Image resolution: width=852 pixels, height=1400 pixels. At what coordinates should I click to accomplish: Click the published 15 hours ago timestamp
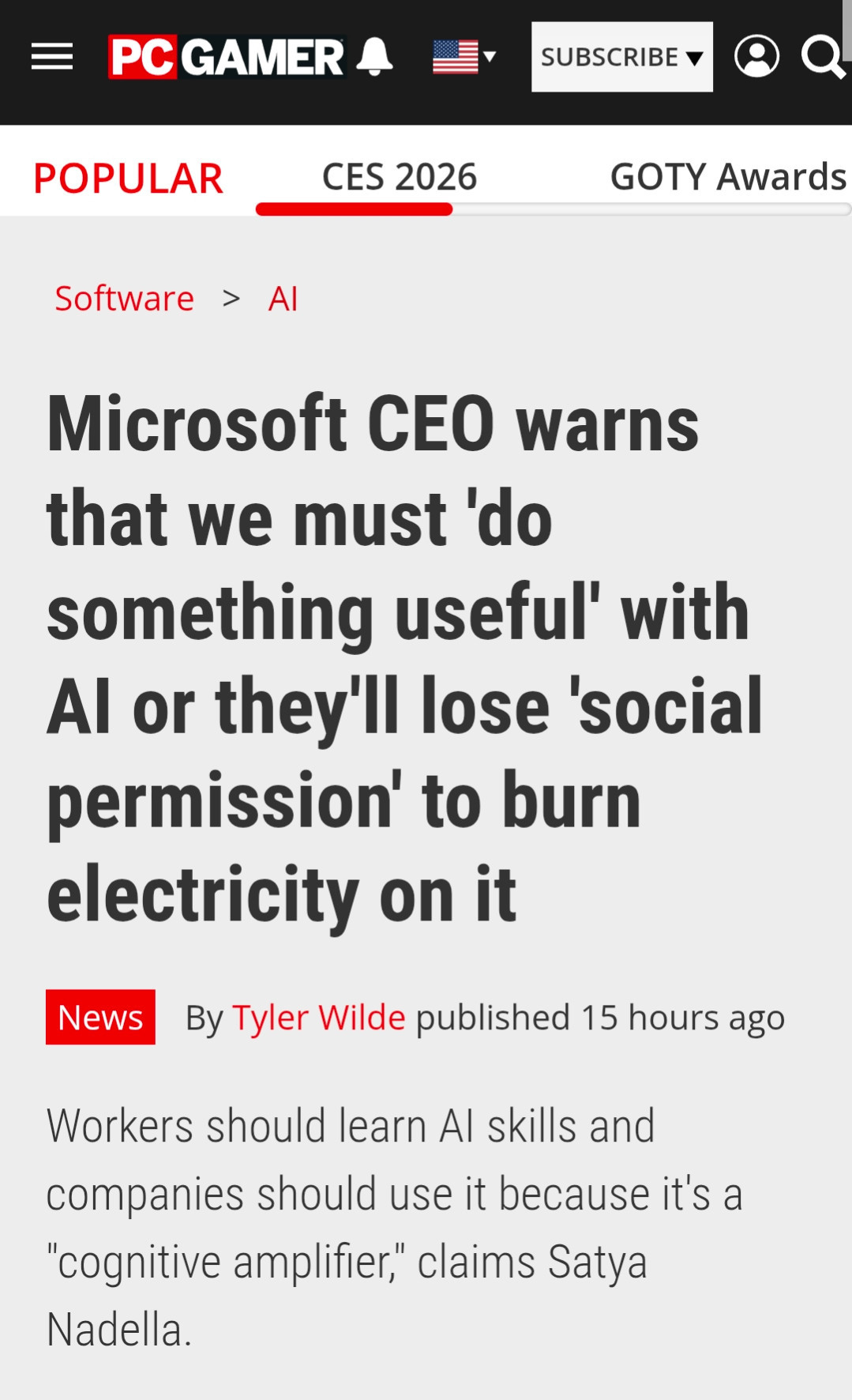tap(600, 1018)
